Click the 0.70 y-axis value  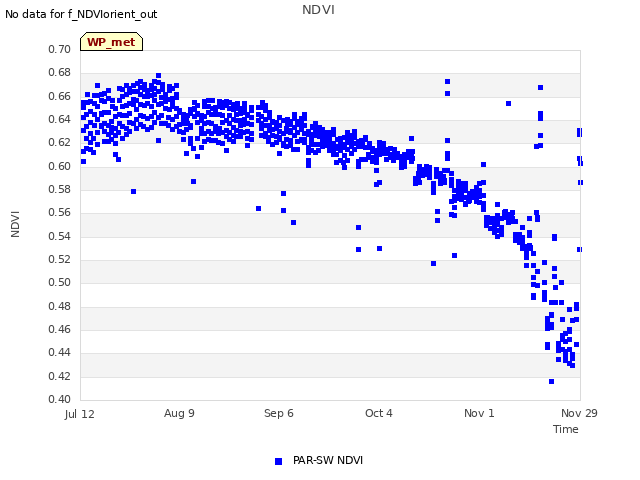pyautogui.click(x=60, y=49)
